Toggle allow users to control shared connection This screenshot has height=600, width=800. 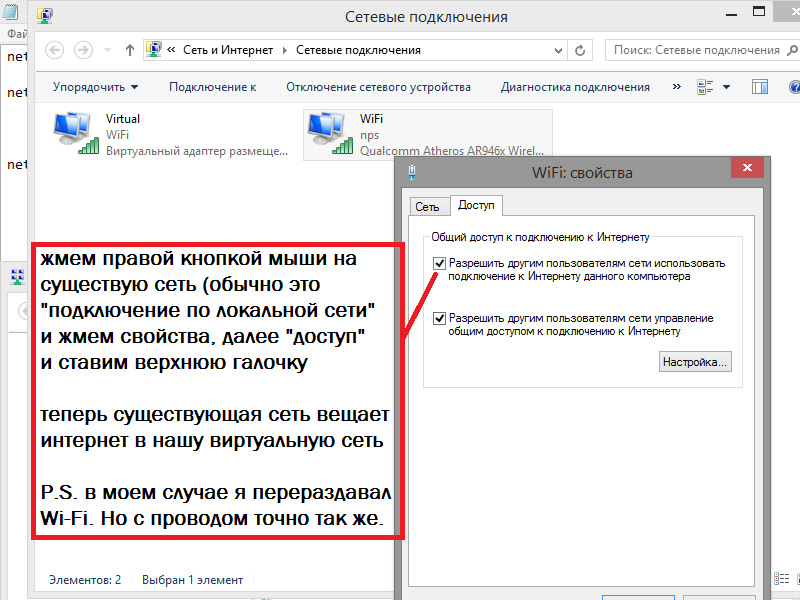tap(439, 319)
